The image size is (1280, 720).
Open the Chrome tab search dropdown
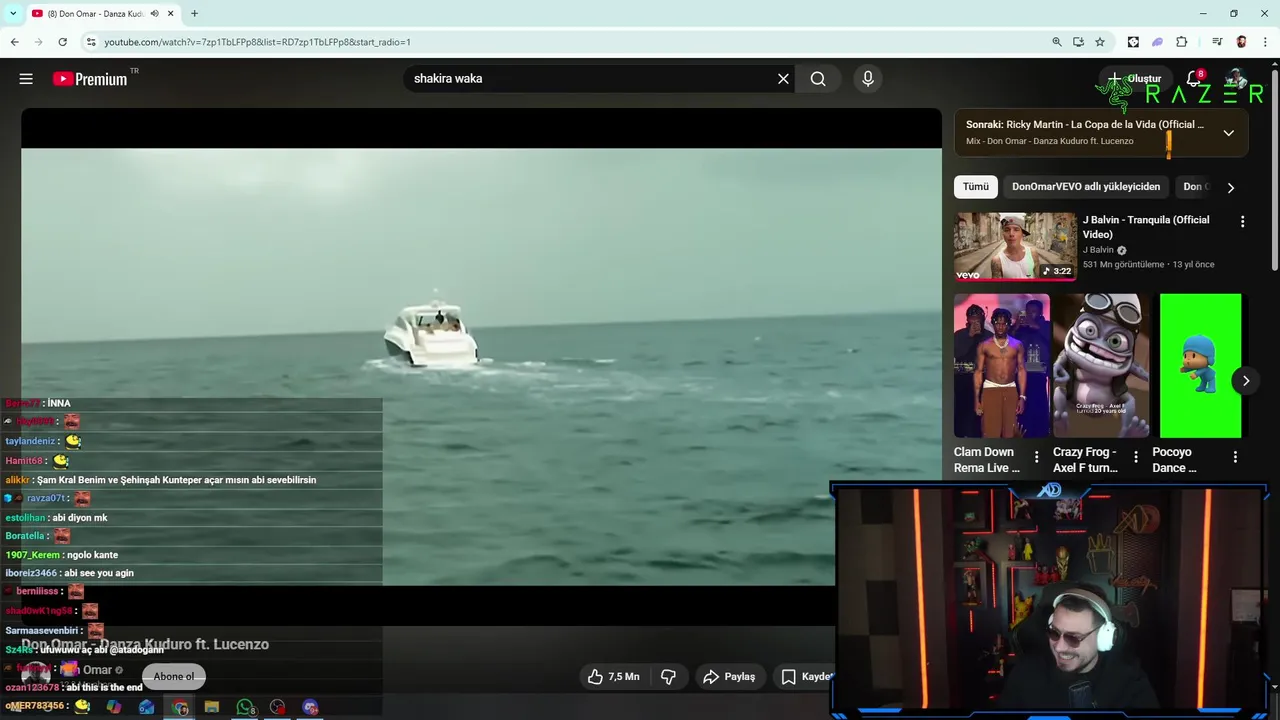tap(13, 14)
